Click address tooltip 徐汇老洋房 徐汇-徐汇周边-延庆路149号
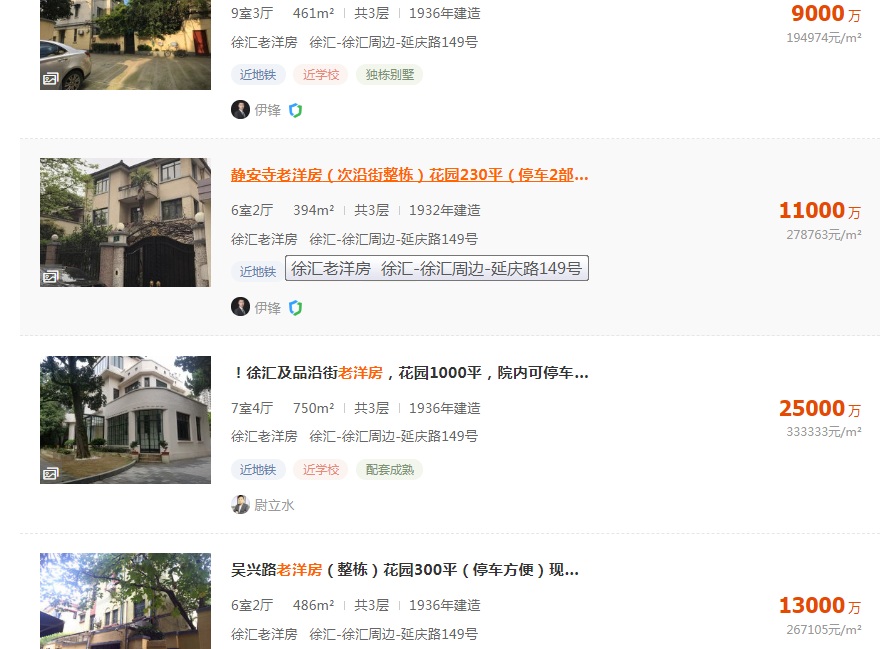Image resolution: width=895 pixels, height=649 pixels. click(437, 268)
